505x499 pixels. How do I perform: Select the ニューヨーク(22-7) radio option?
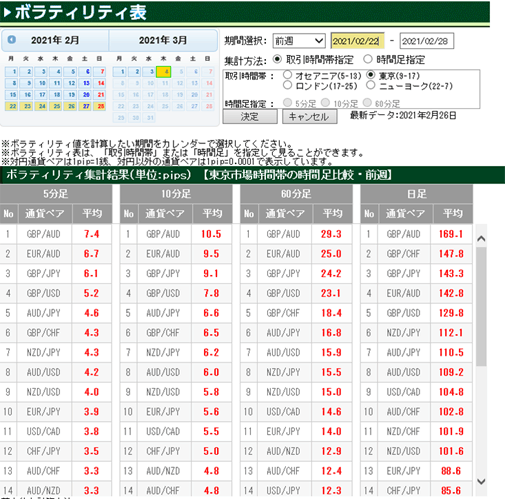click(x=370, y=85)
